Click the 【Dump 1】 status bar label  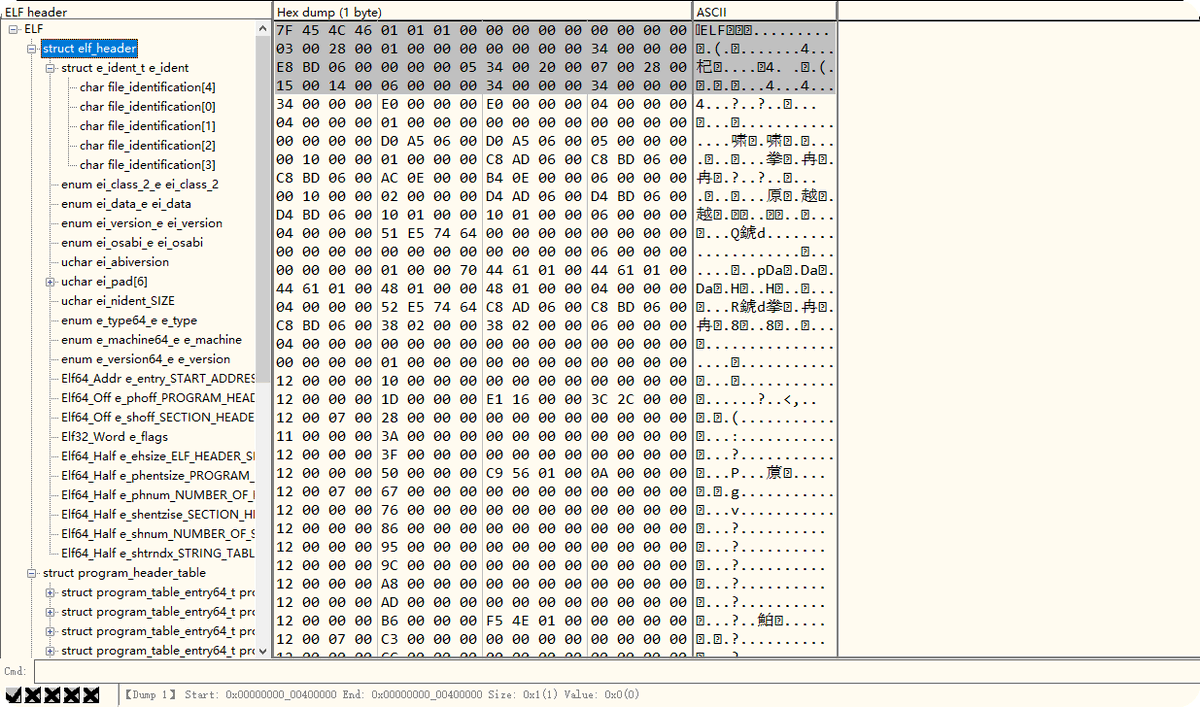[x=151, y=695]
